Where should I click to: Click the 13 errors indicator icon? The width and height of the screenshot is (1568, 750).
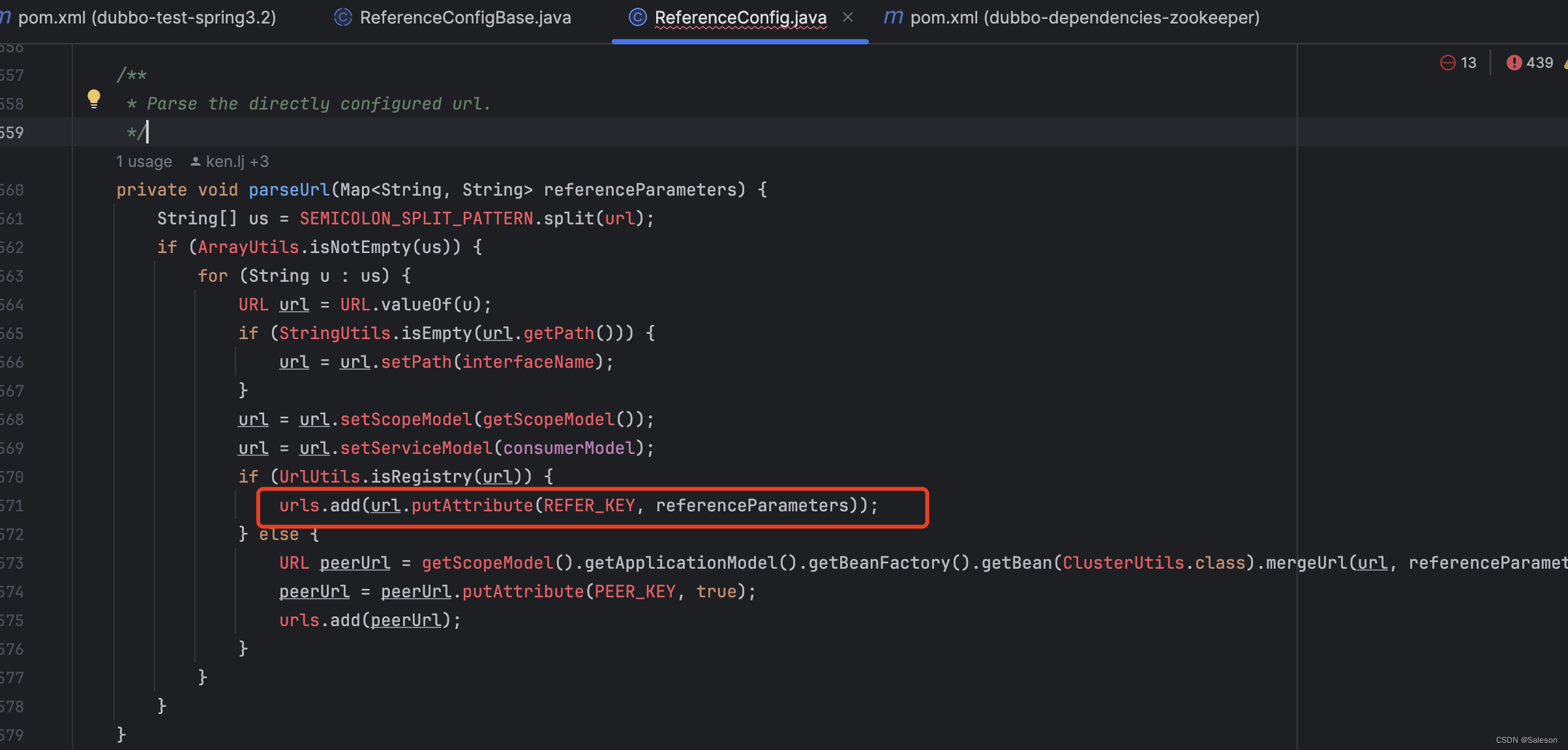coord(1448,63)
